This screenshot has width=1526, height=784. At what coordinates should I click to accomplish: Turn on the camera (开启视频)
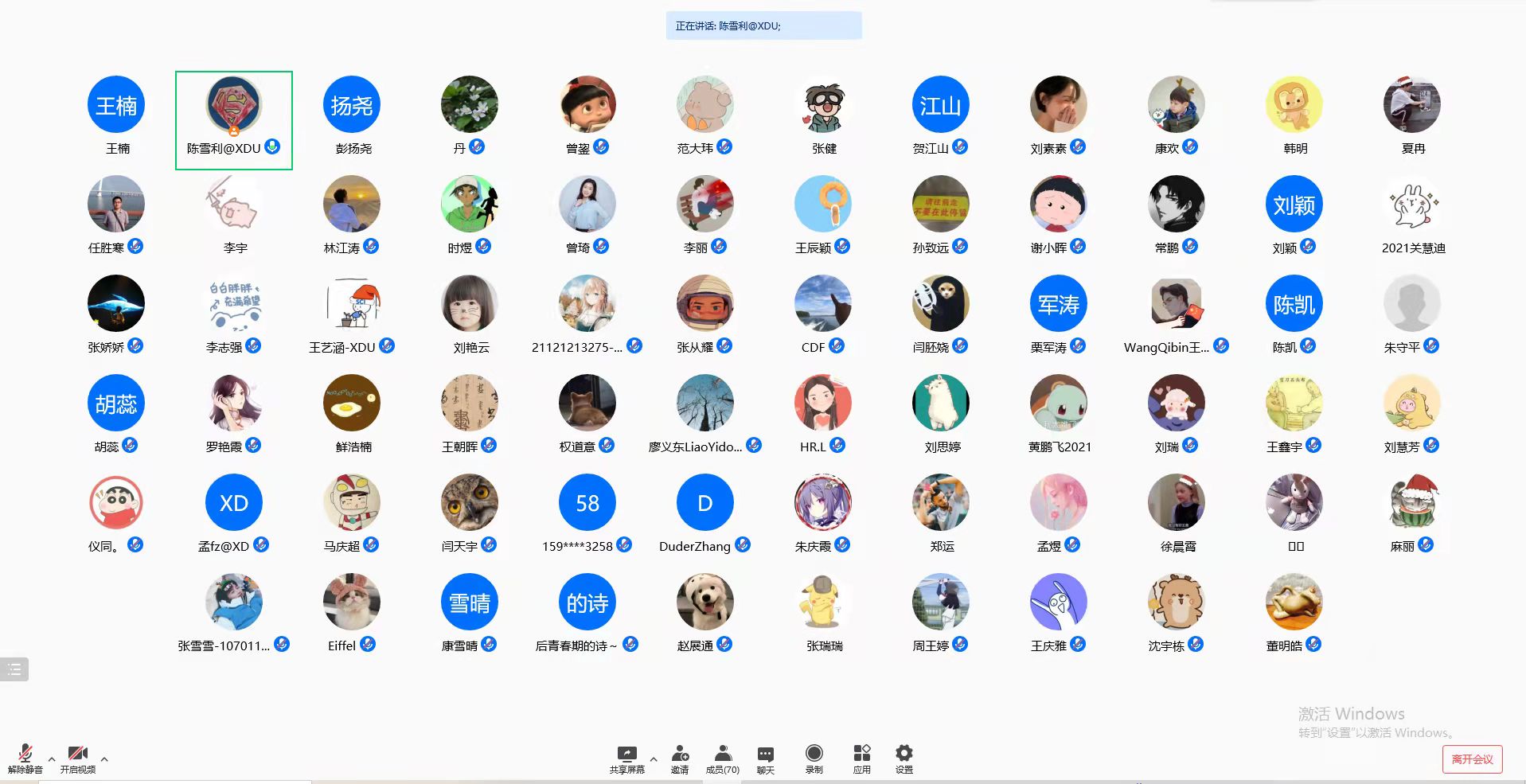point(77,757)
